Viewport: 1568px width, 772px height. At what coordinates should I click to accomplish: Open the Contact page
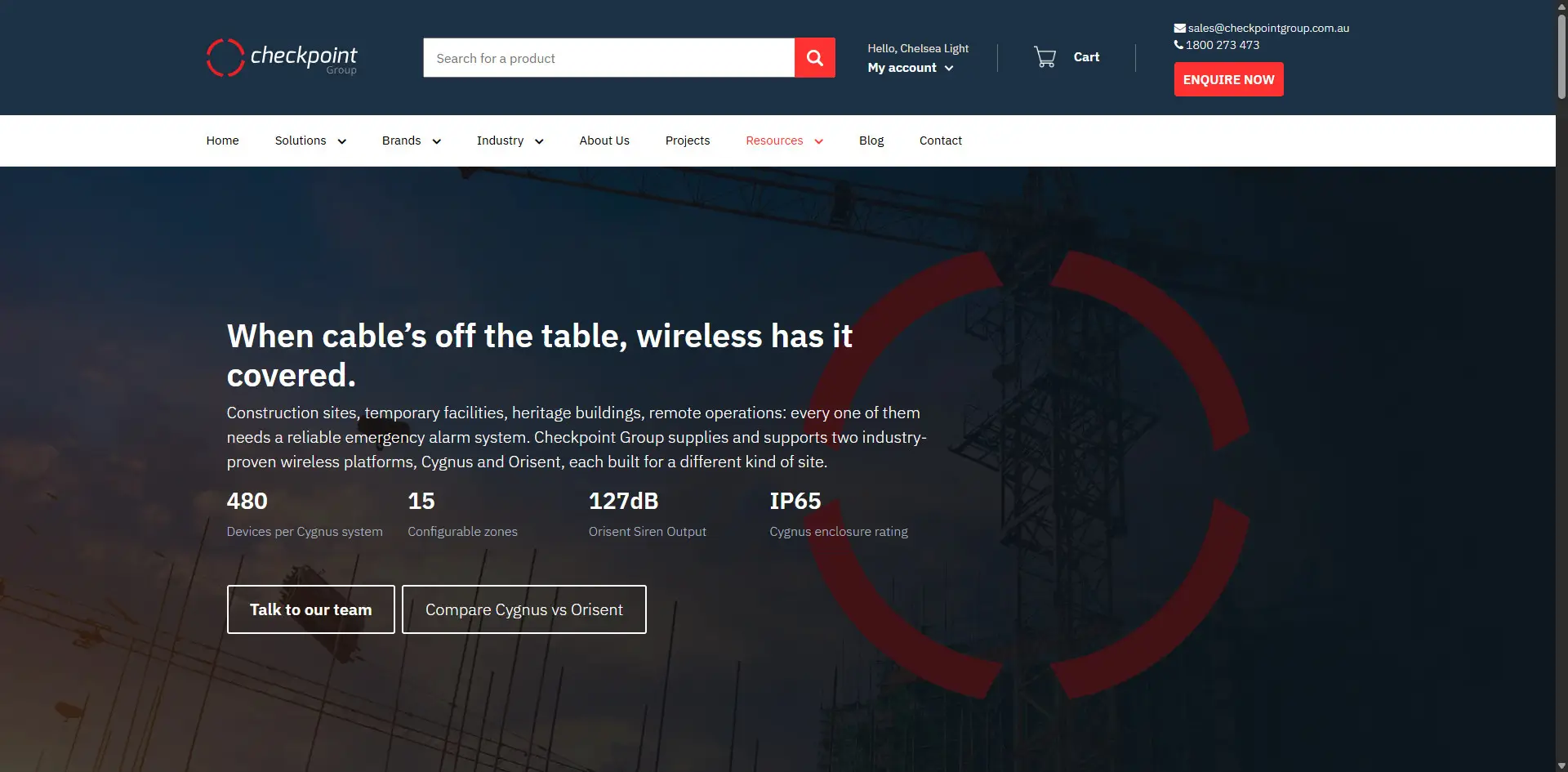tap(941, 141)
